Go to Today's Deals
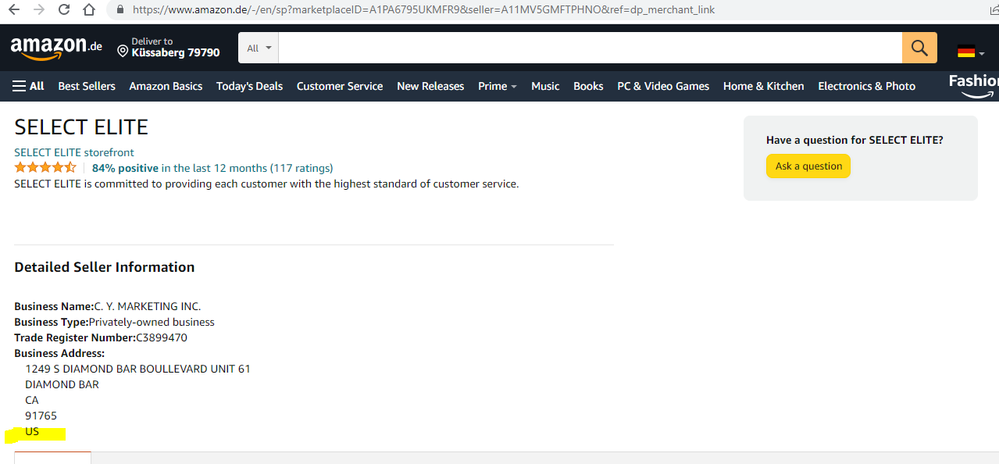The width and height of the screenshot is (999, 464). [x=249, y=86]
